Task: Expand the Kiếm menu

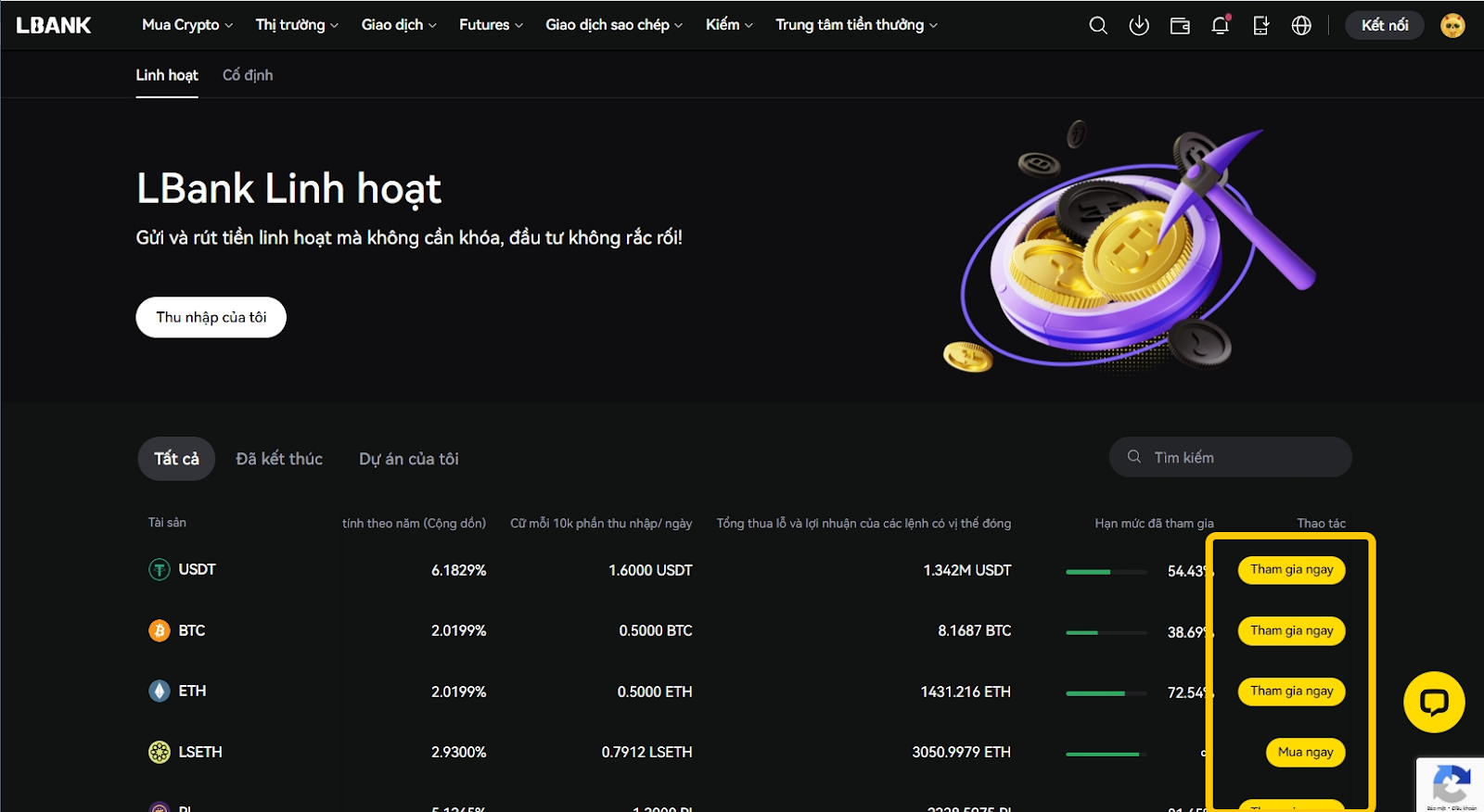Action: (x=729, y=25)
